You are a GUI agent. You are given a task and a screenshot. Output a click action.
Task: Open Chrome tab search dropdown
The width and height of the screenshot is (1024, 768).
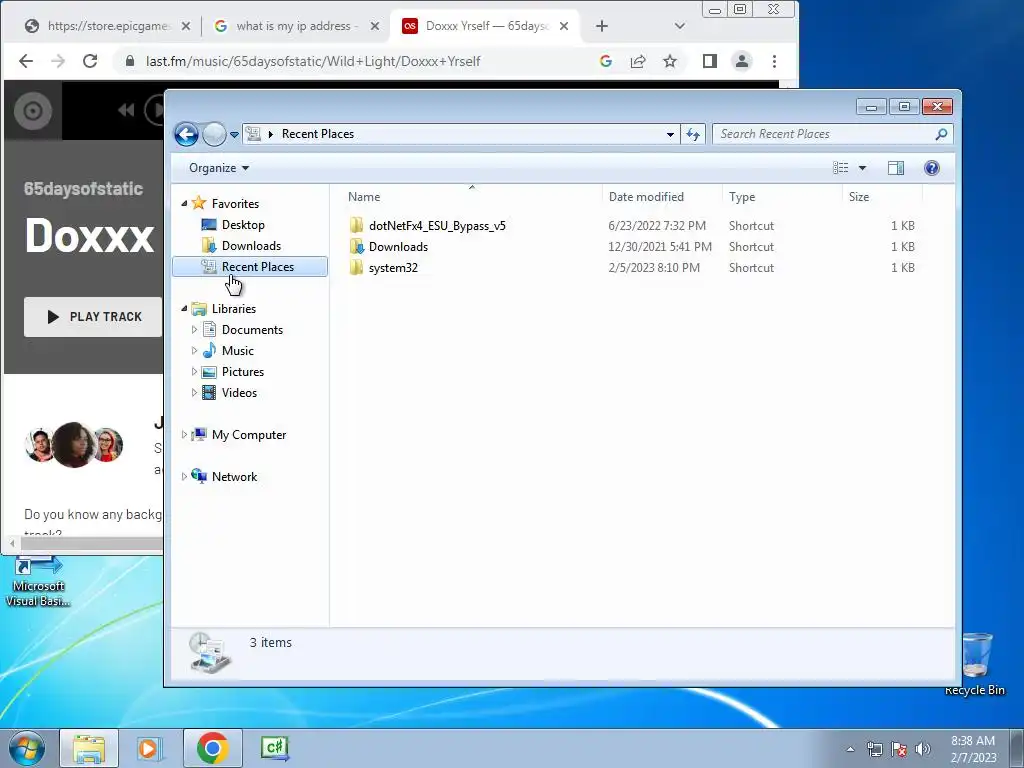coord(680,26)
